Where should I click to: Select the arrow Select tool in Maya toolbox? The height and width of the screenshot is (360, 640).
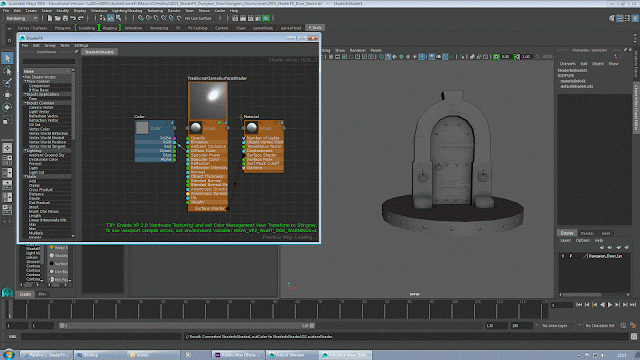[7, 58]
